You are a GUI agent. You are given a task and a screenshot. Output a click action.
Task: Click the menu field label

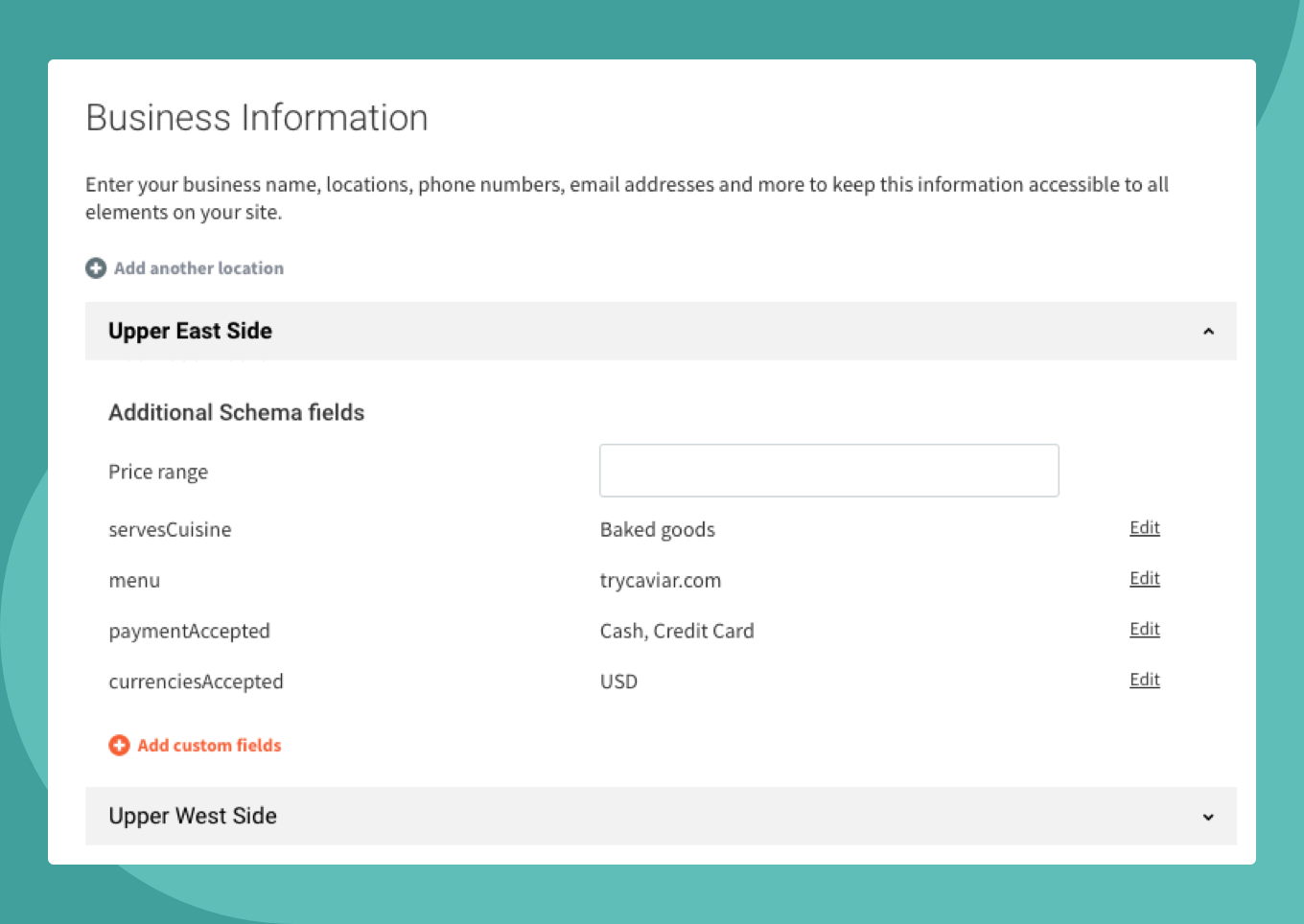tap(134, 581)
